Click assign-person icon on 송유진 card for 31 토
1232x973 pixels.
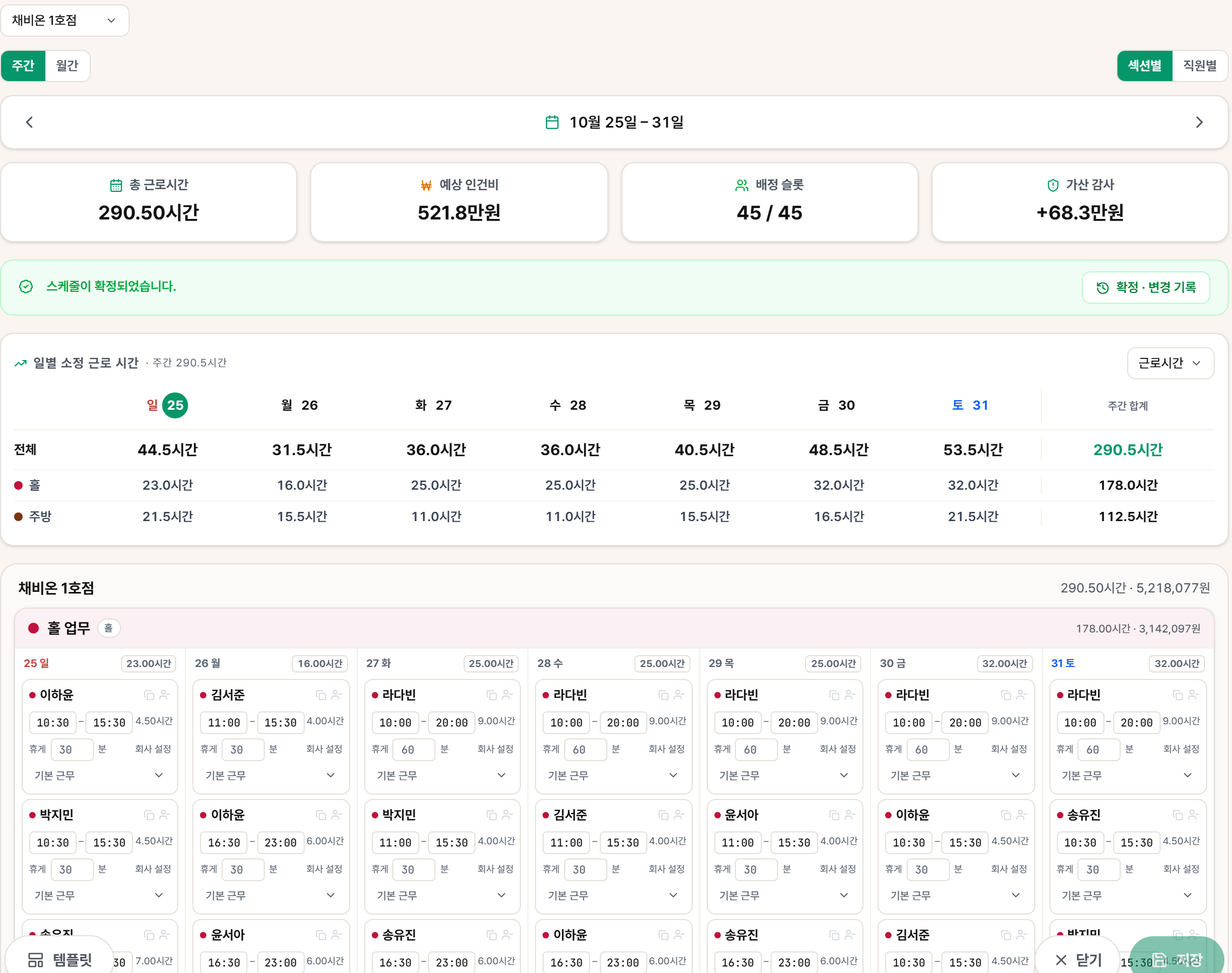(1193, 815)
